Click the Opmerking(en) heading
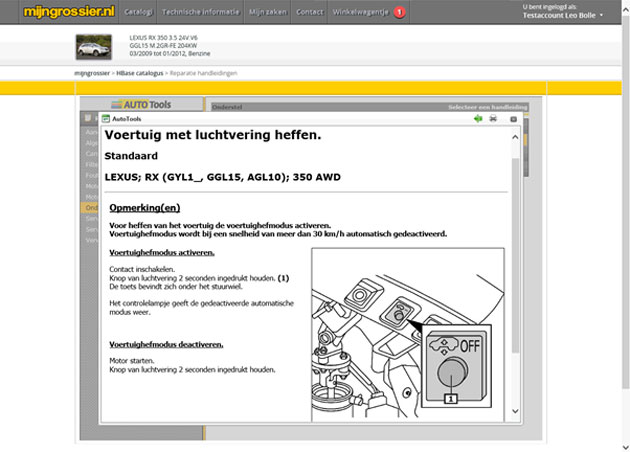630x452 pixels. 145,208
